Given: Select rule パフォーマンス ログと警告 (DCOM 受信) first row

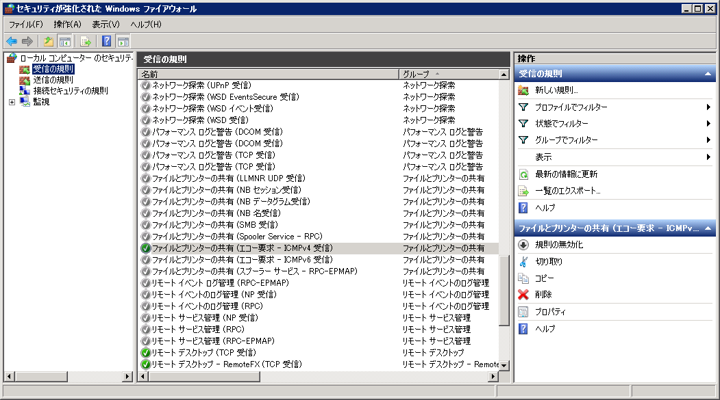Looking at the screenshot, I should click(x=217, y=132).
